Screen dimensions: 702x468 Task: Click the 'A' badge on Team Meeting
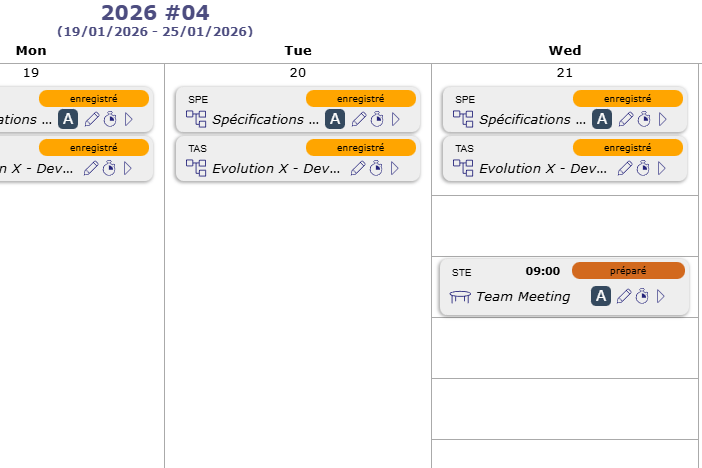[601, 296]
